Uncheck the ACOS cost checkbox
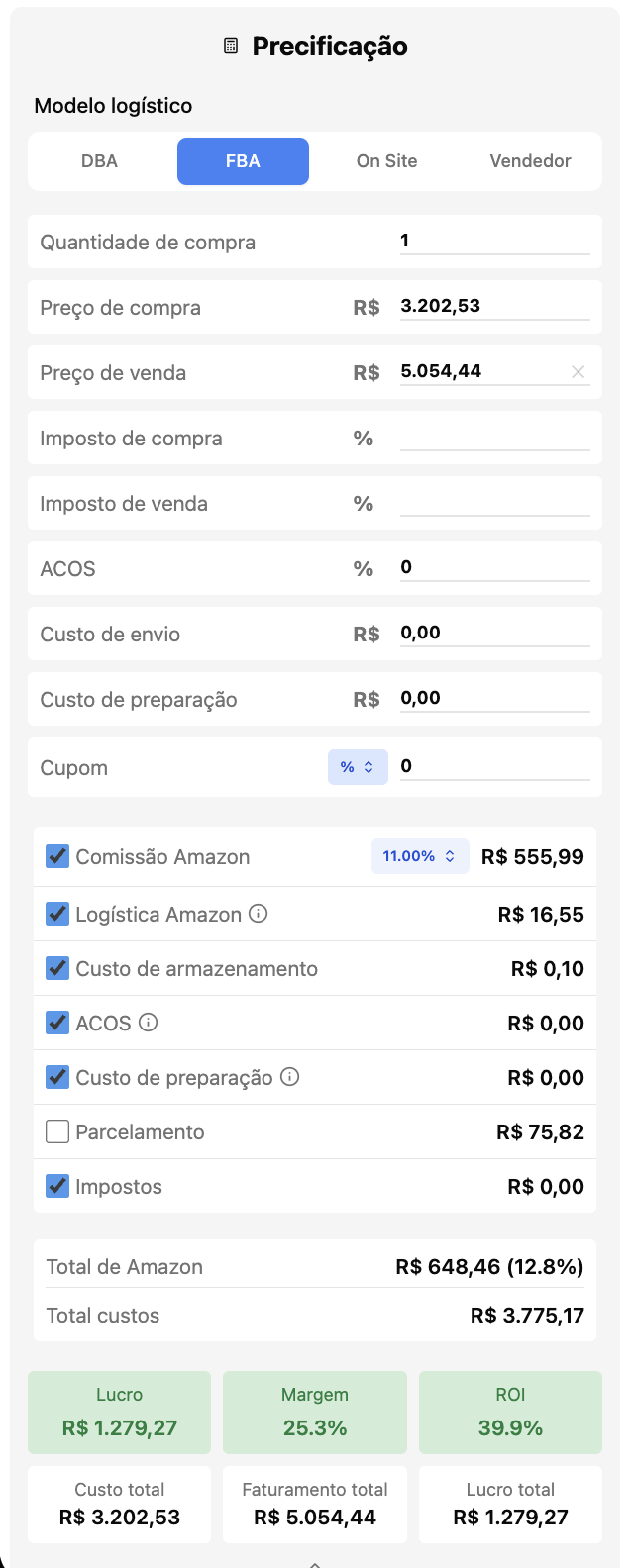The image size is (632, 1568). (x=56, y=1023)
